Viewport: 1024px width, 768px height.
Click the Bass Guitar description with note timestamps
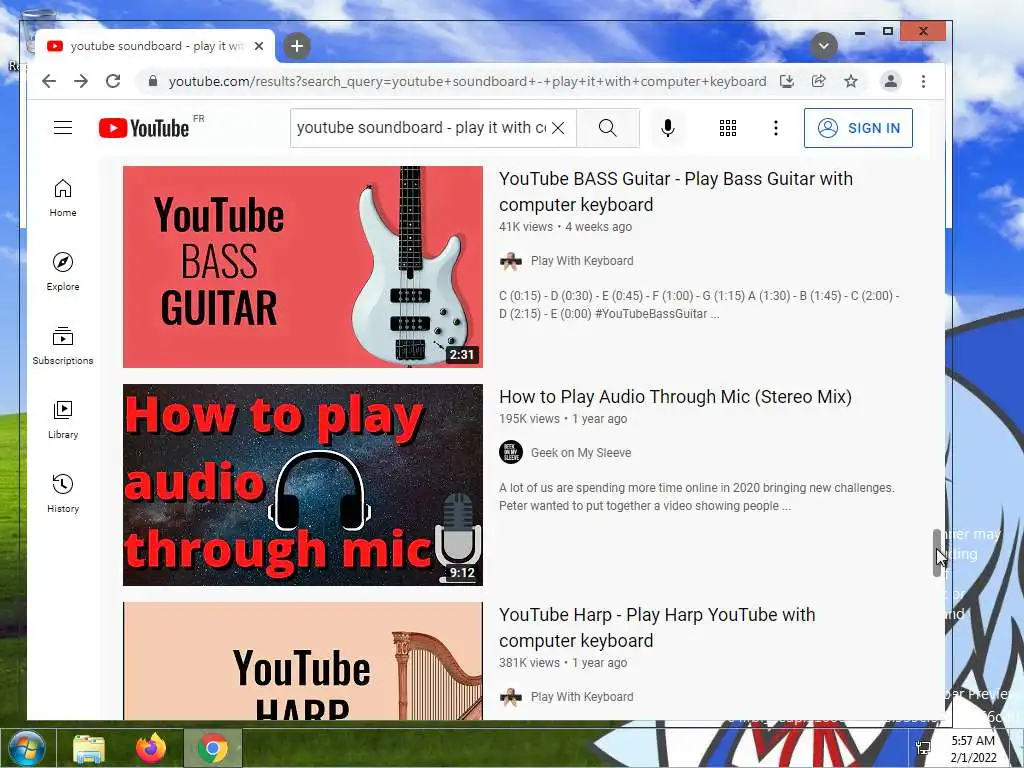(x=699, y=304)
